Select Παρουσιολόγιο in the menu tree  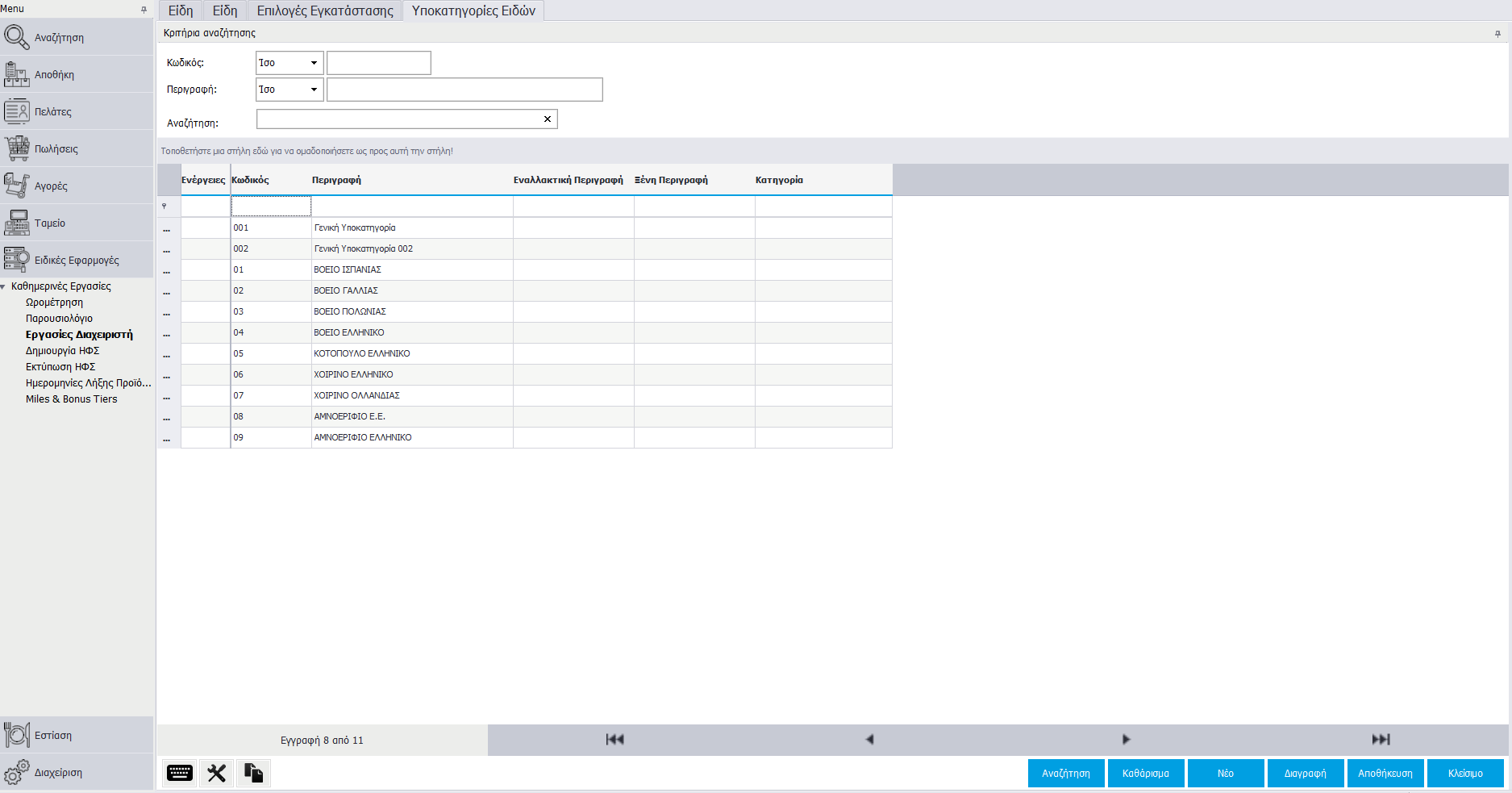(x=59, y=319)
